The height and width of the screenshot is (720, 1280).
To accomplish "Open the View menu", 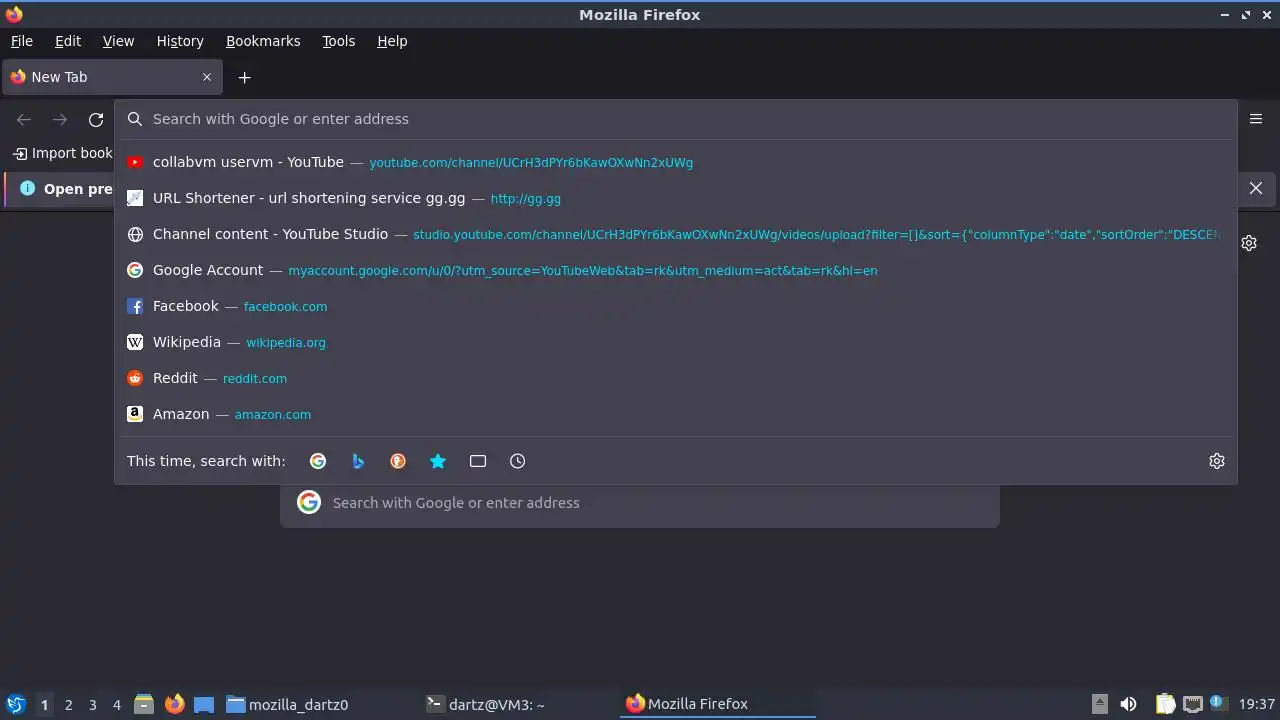I will point(118,41).
